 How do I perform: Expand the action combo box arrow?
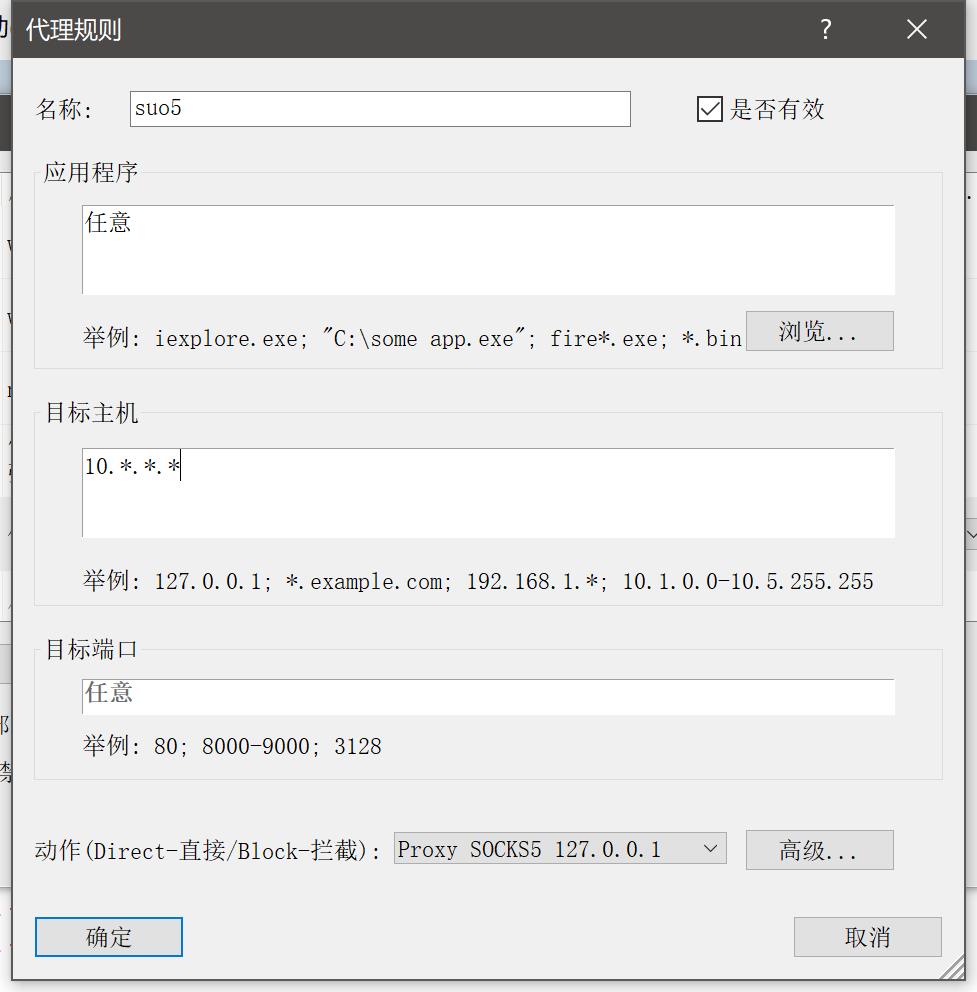pyautogui.click(x=710, y=849)
